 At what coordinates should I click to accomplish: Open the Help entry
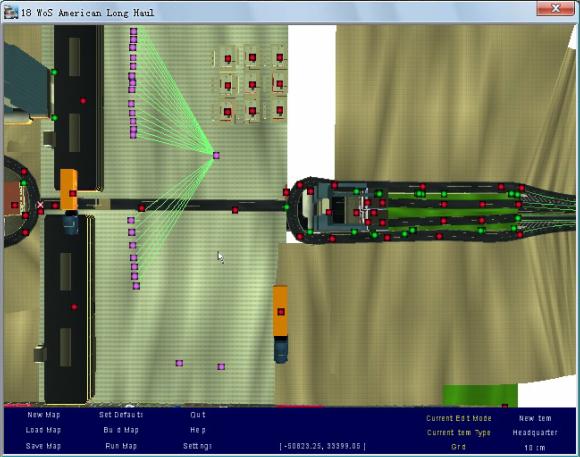pos(198,430)
